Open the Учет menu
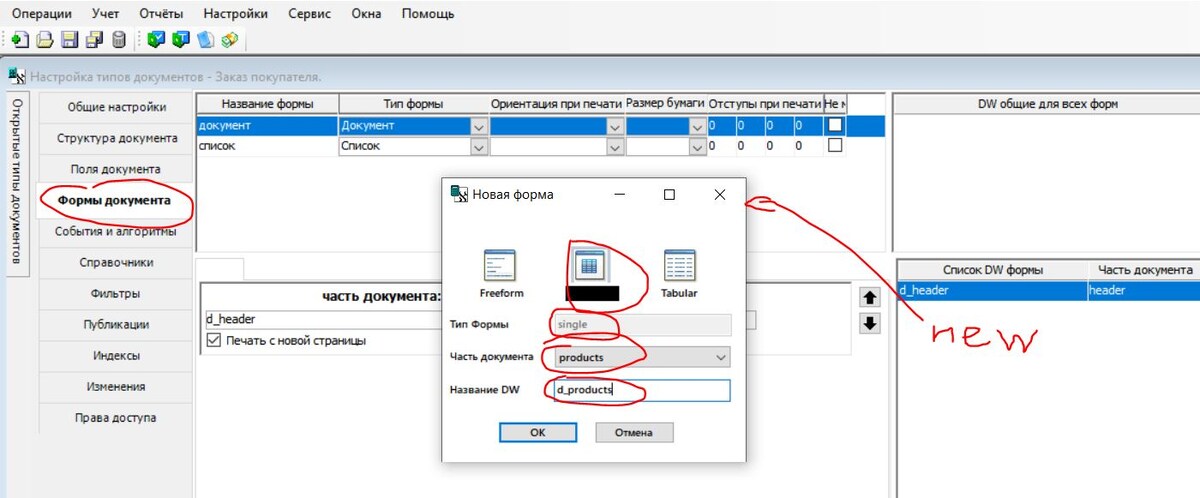1200x498 pixels. click(104, 14)
